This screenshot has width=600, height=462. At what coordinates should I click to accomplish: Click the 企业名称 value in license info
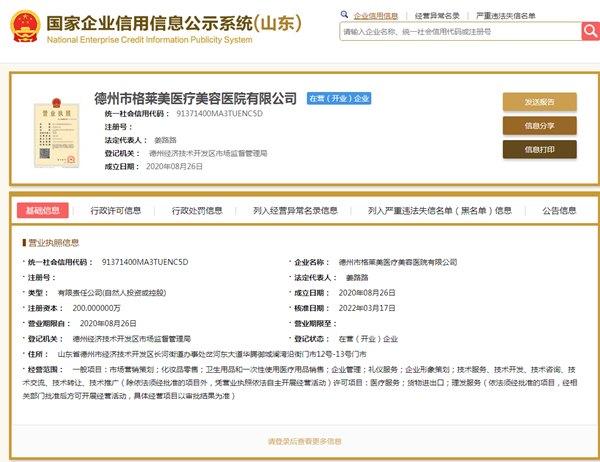tap(398, 262)
